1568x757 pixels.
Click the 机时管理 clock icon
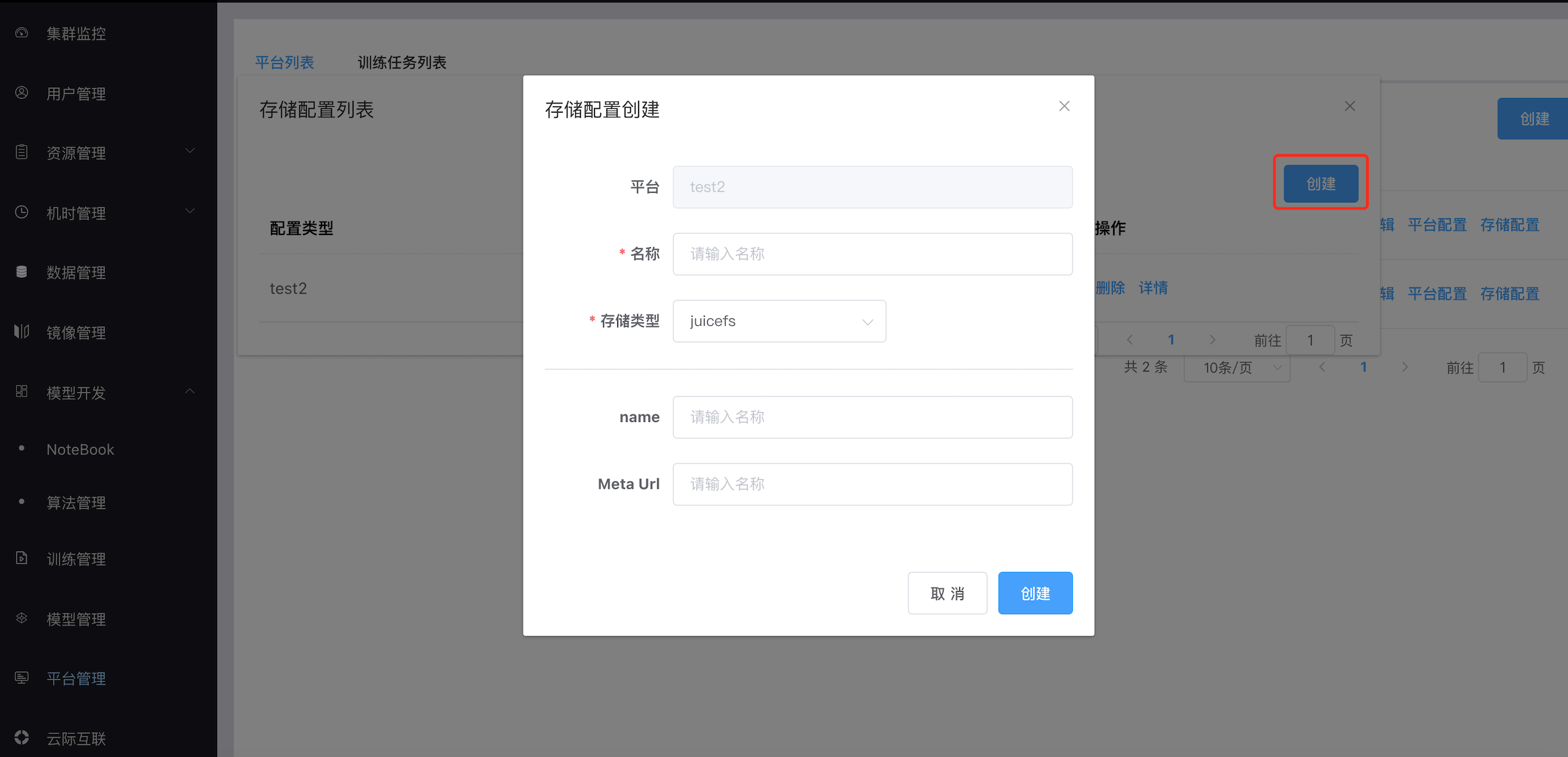tap(21, 212)
